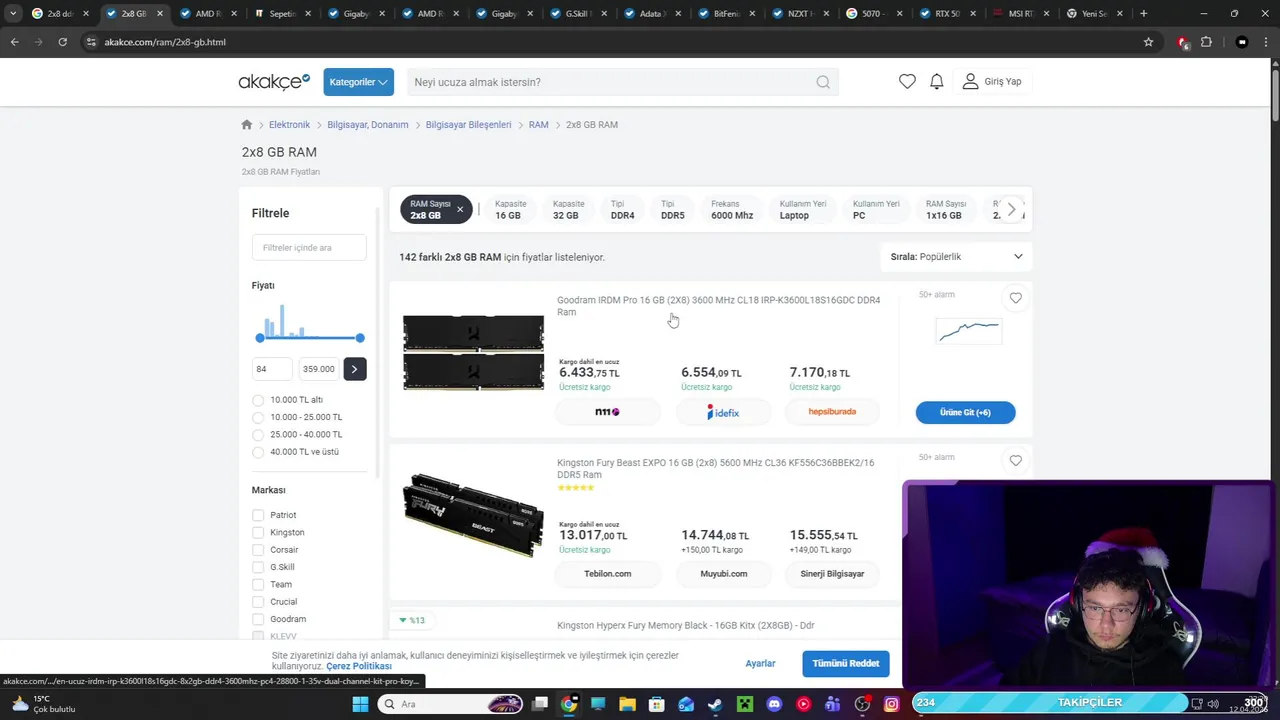Select Tipi DDR5 filter chip
Screen dimensions: 1280x720
pyautogui.click(x=673, y=209)
